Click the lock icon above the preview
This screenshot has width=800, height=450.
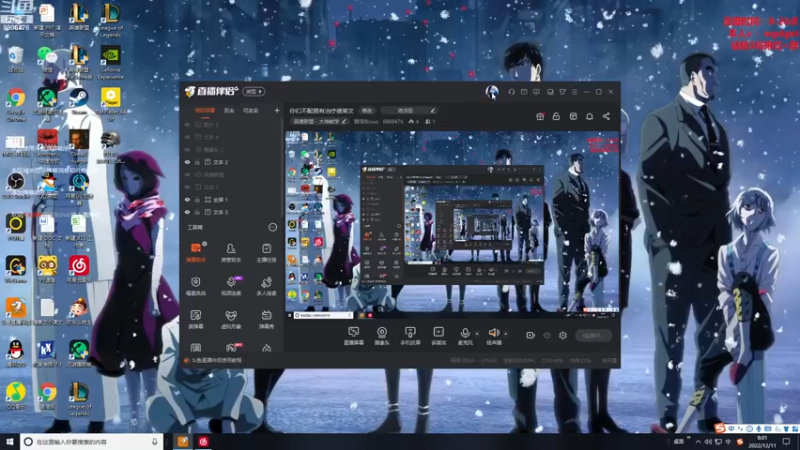(556, 116)
